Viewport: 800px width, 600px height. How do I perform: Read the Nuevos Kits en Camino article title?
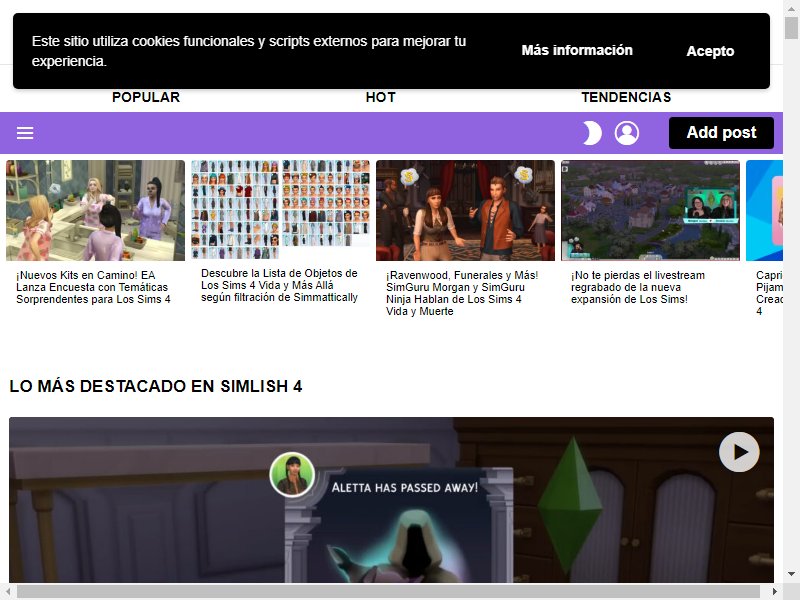coord(93,287)
